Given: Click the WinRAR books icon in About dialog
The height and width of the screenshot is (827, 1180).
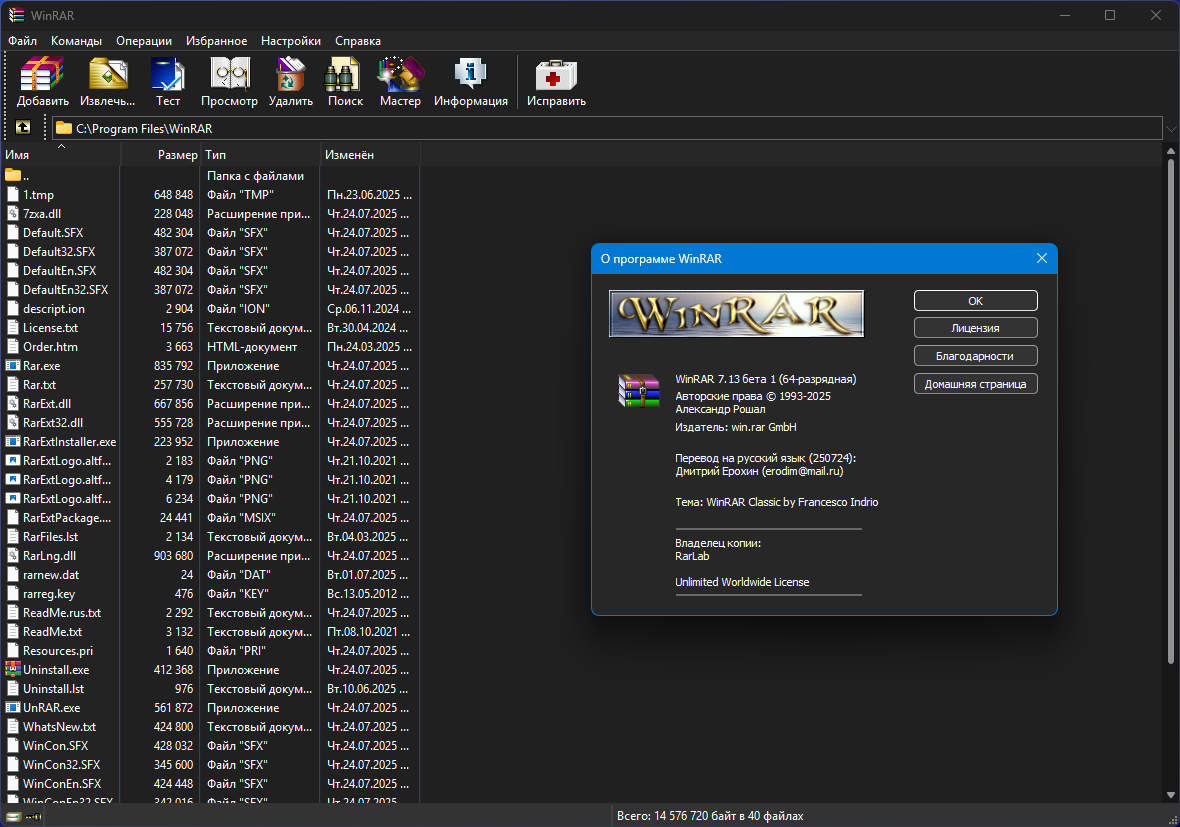Looking at the screenshot, I should pos(638,391).
